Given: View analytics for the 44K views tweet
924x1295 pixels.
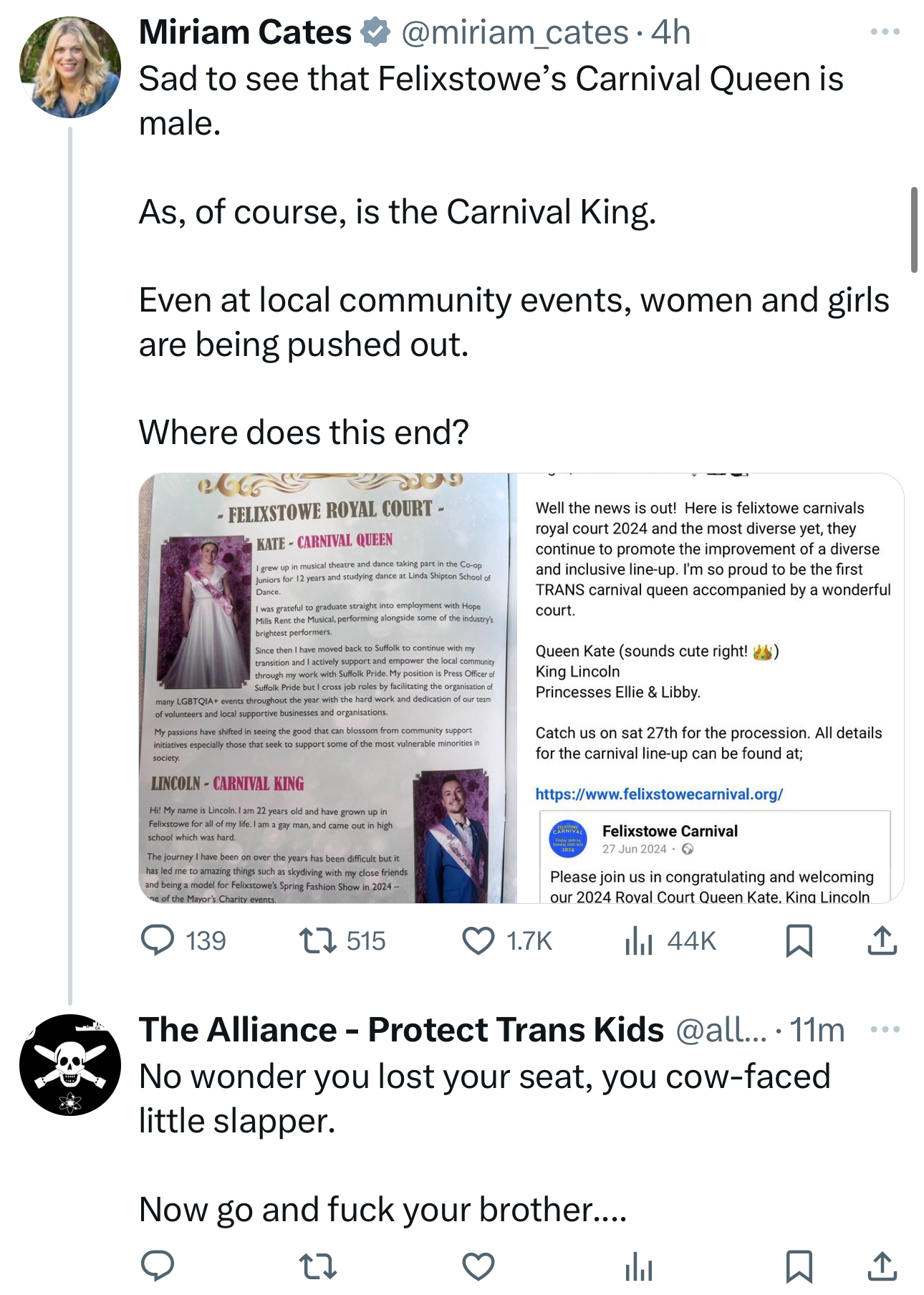Looking at the screenshot, I should click(639, 940).
